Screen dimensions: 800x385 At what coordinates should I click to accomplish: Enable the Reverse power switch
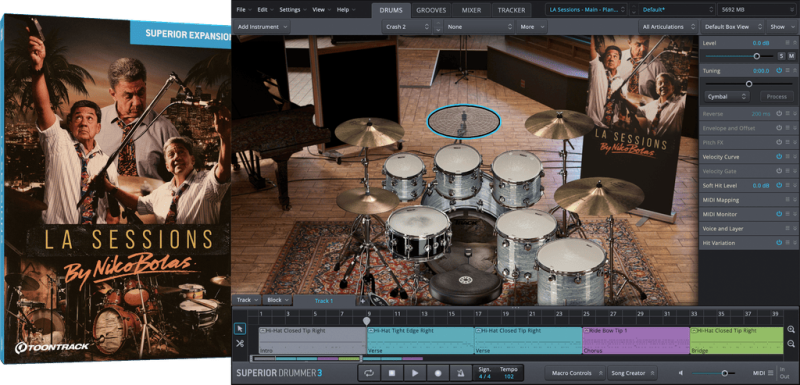pos(779,114)
